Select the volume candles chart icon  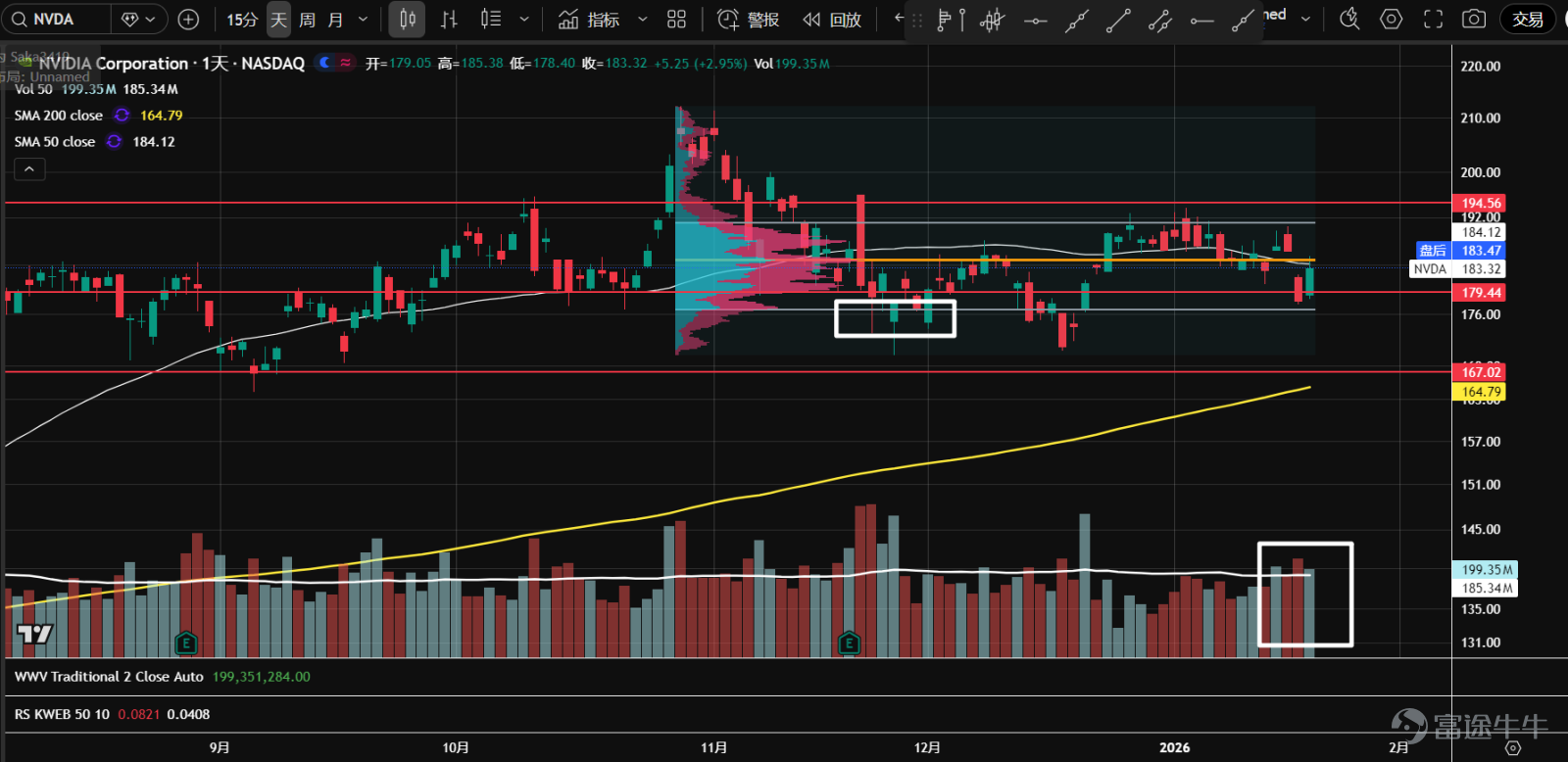point(491,19)
